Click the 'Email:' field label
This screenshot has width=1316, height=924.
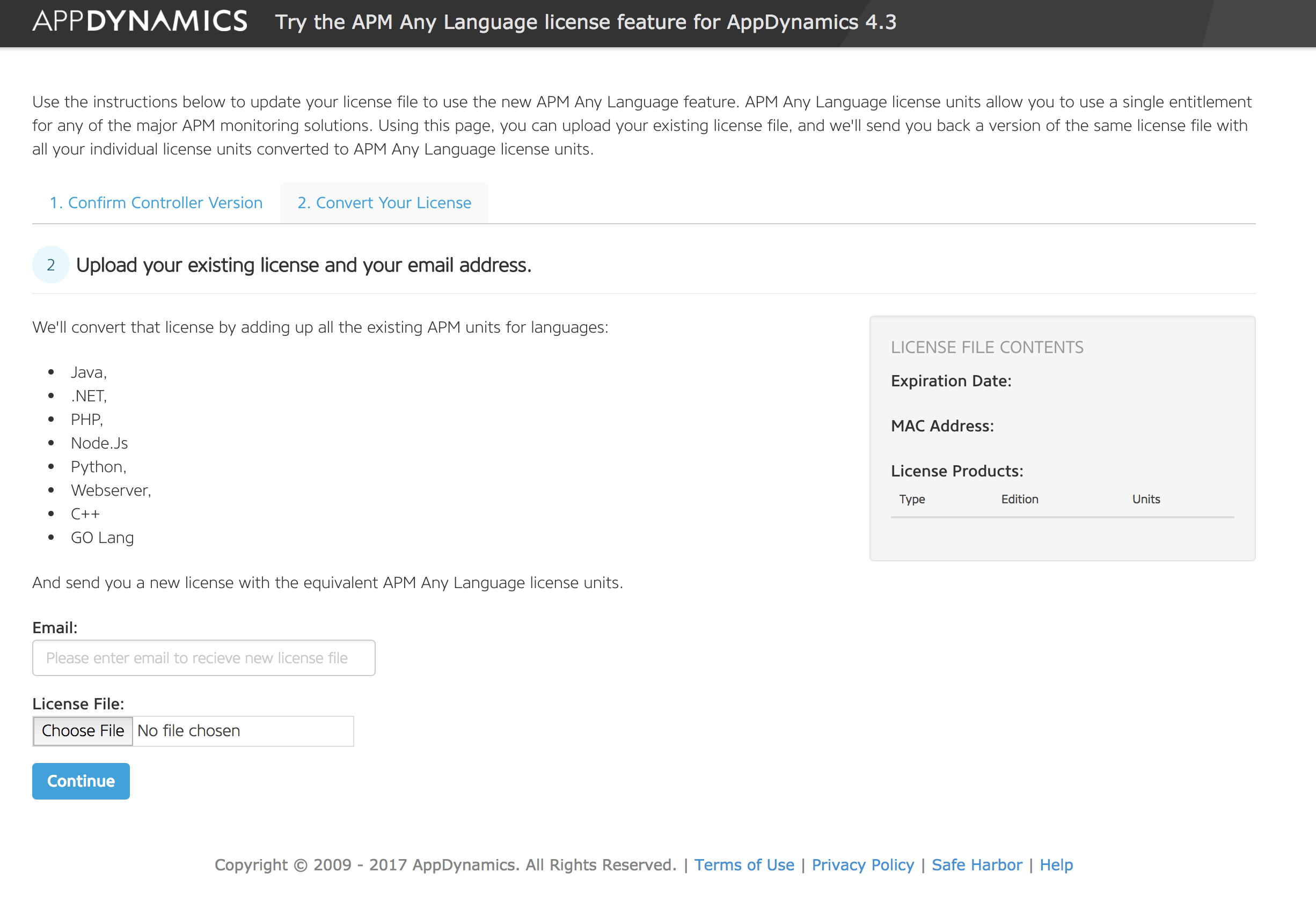[55, 628]
